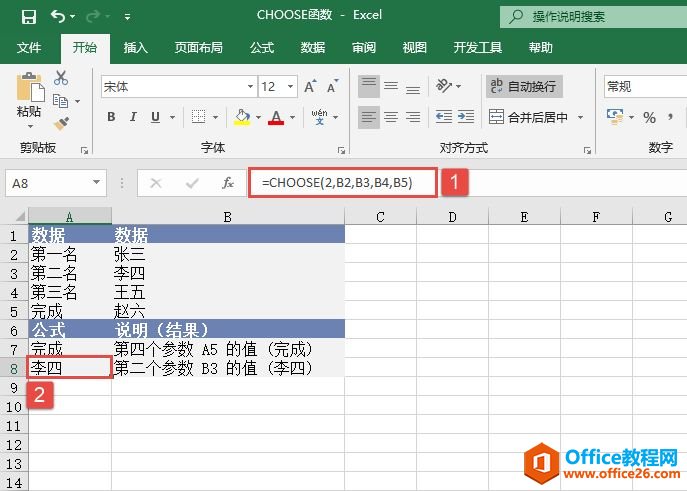Open the clipboard group dialog launcher
The image size is (687, 491).
84,151
